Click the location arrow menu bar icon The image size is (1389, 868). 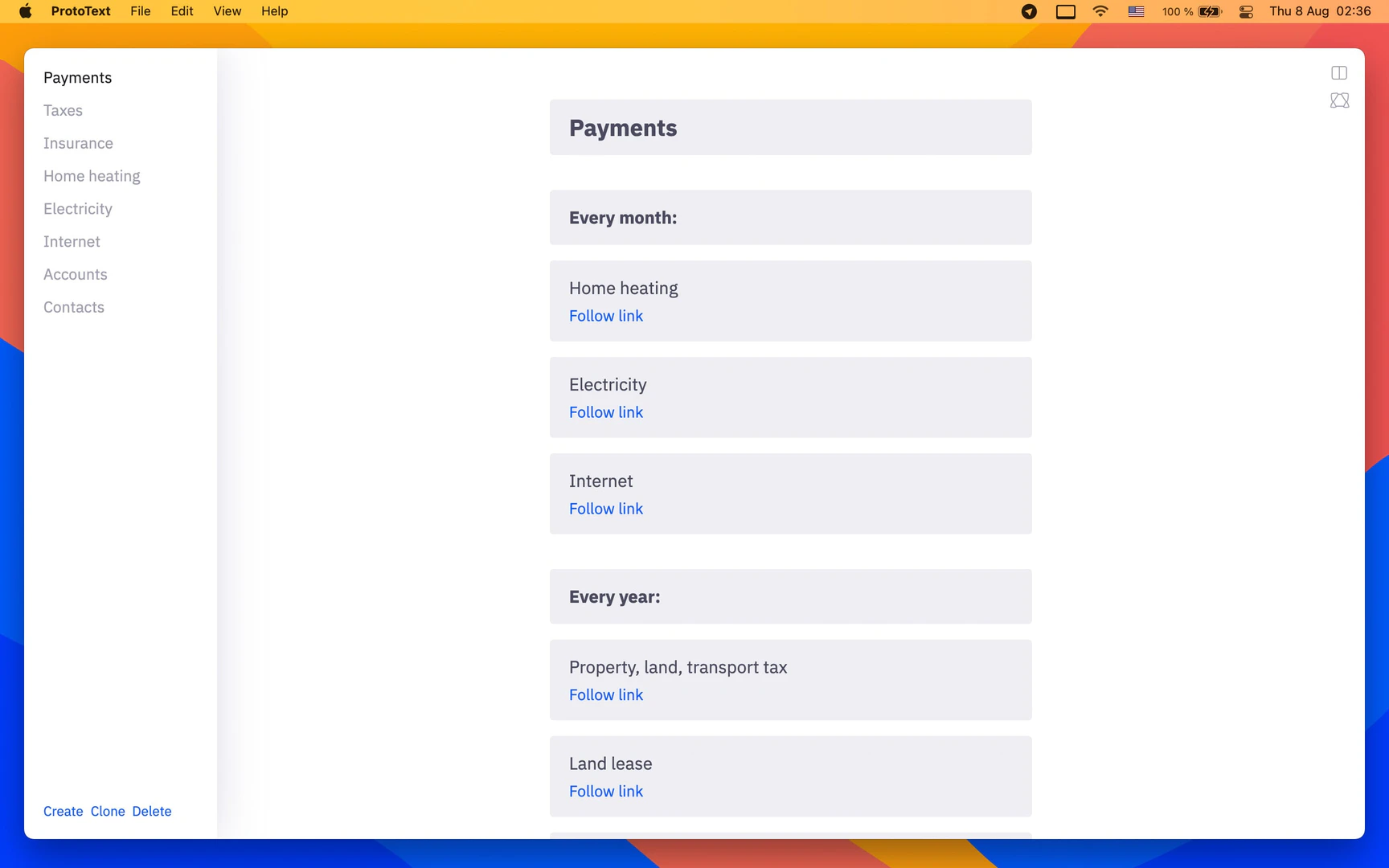coord(1029,11)
